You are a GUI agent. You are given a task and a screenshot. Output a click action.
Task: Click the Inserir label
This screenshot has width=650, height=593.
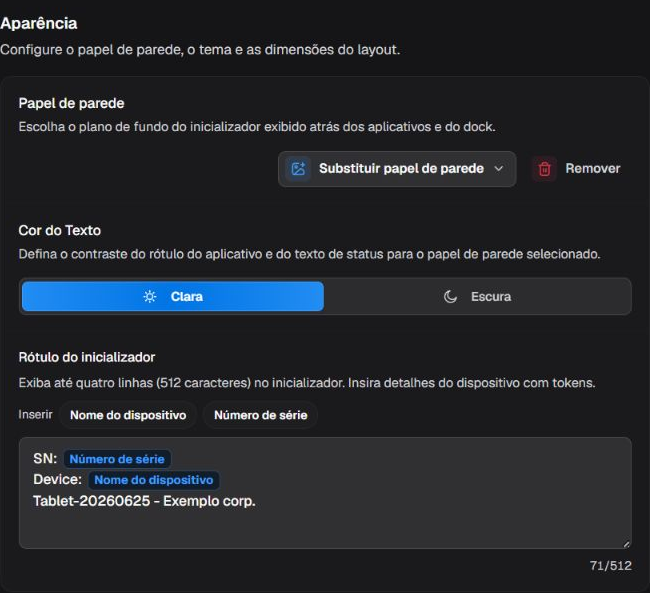(x=36, y=415)
